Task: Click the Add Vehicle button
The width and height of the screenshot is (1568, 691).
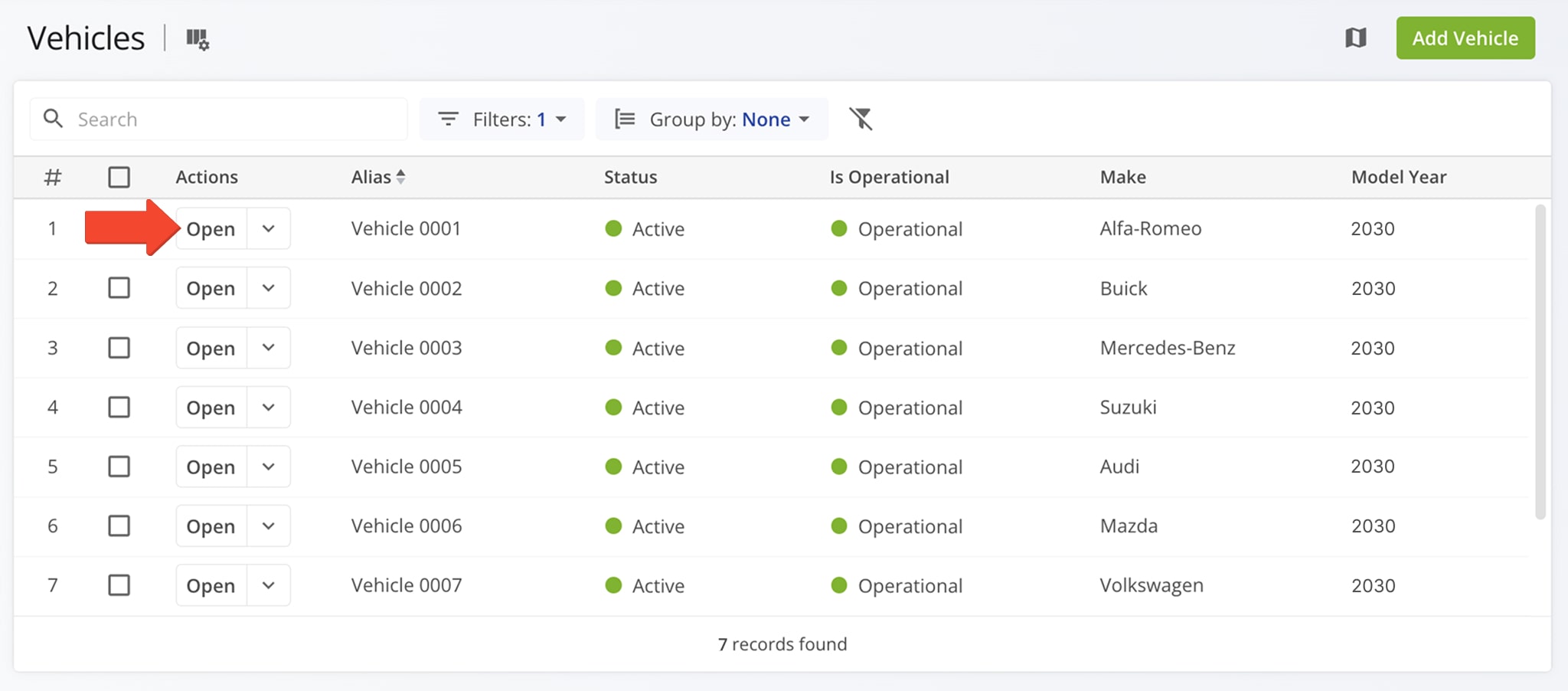Action: pyautogui.click(x=1465, y=38)
